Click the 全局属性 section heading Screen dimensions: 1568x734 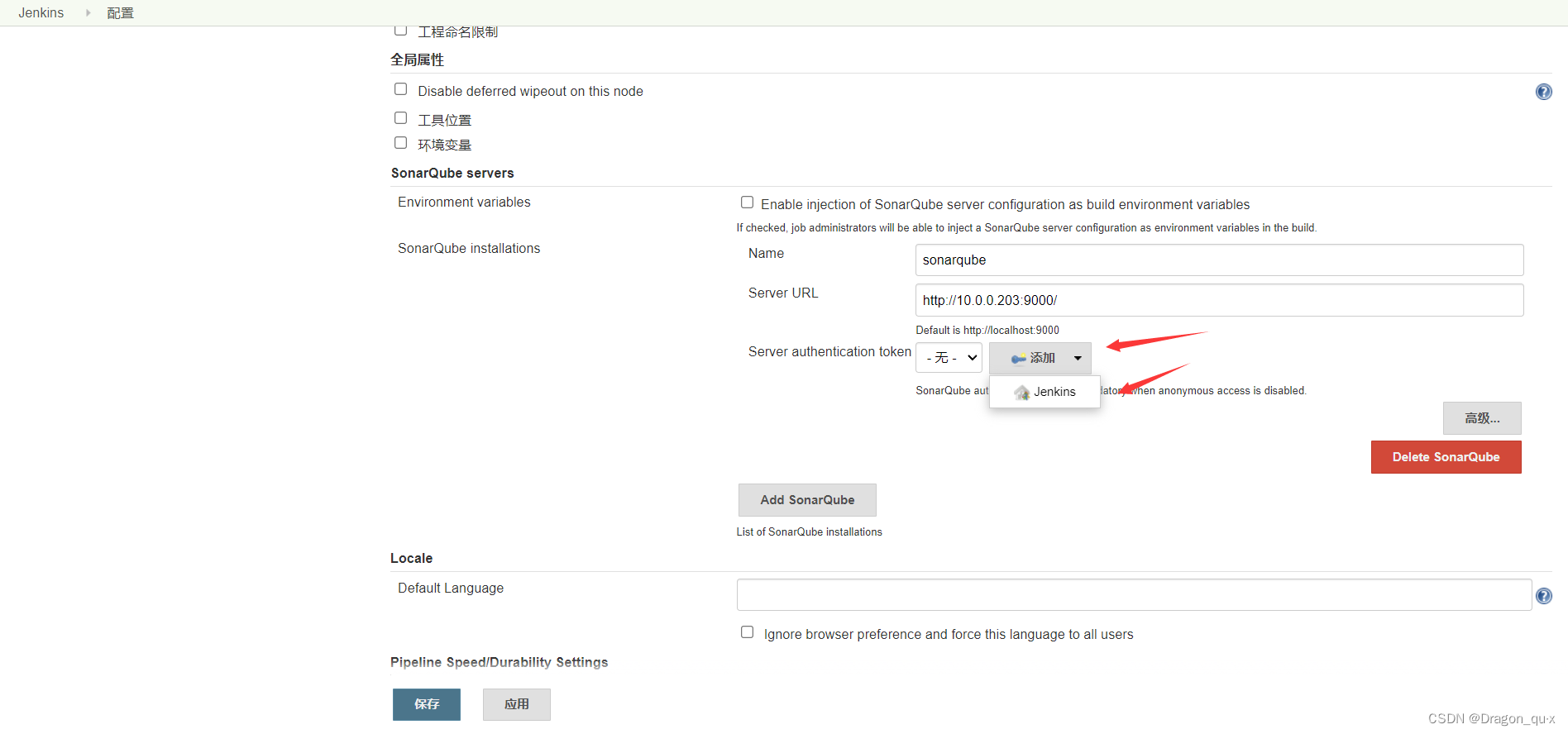click(x=417, y=60)
